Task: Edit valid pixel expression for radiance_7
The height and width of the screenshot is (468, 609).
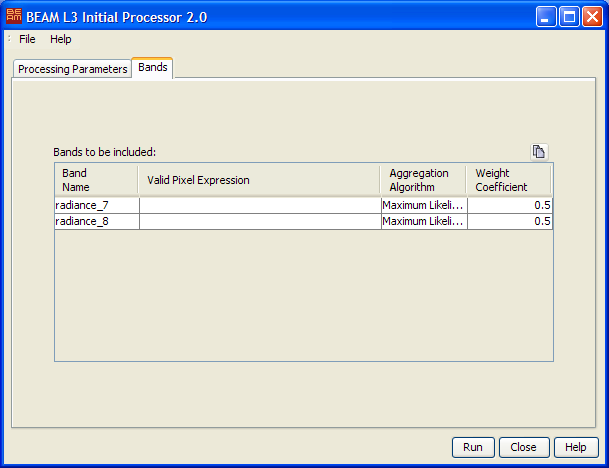Action: tap(259, 205)
